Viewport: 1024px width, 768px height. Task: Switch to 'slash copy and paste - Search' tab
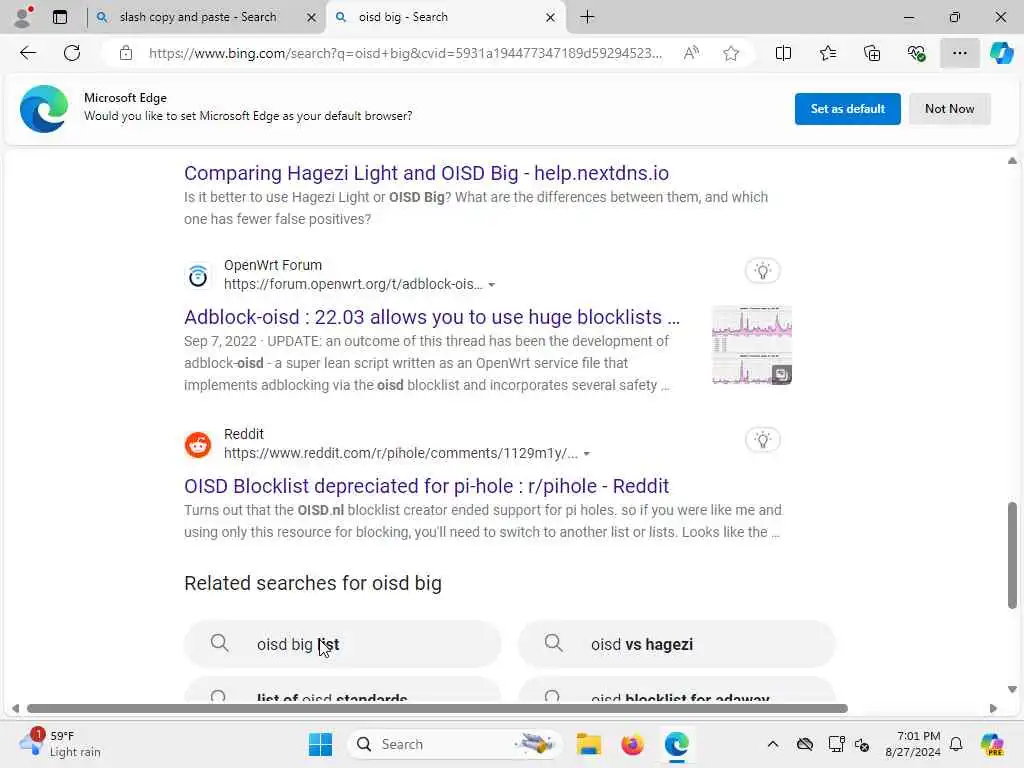click(198, 17)
